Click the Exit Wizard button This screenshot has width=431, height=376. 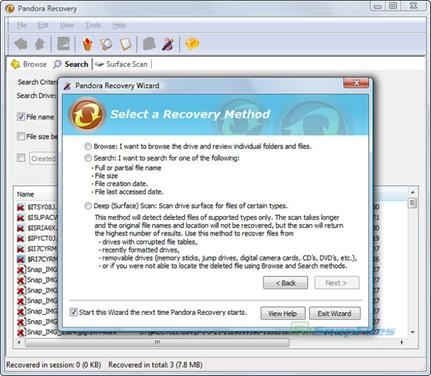[x=335, y=314]
